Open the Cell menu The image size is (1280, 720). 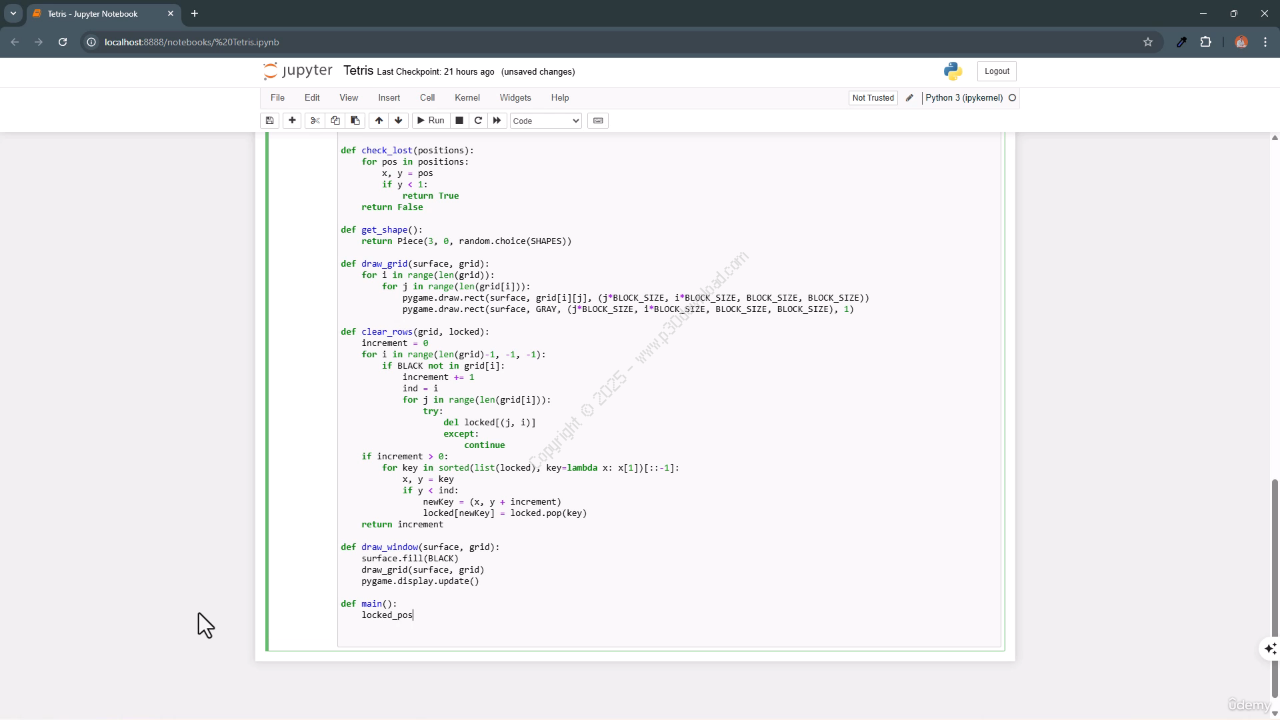point(427,98)
